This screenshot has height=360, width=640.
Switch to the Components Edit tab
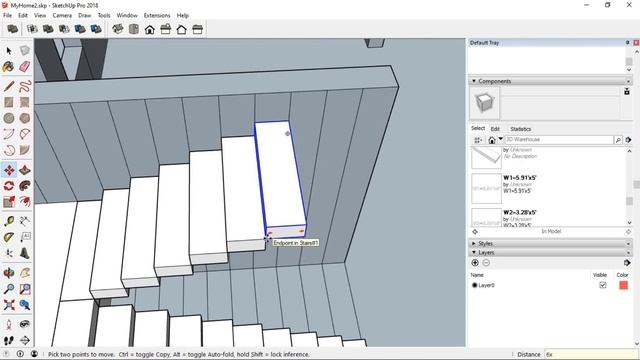click(x=495, y=129)
